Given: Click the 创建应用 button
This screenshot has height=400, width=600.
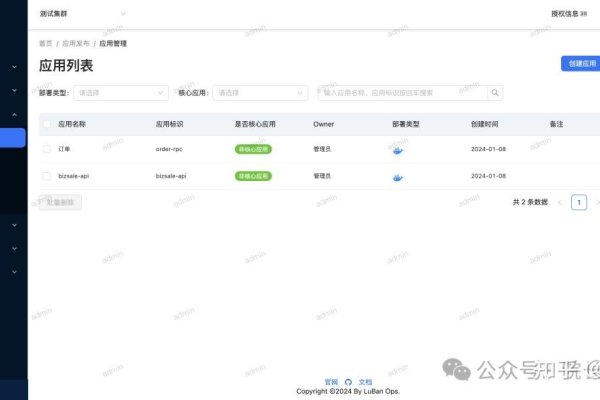Looking at the screenshot, I should [x=580, y=64].
